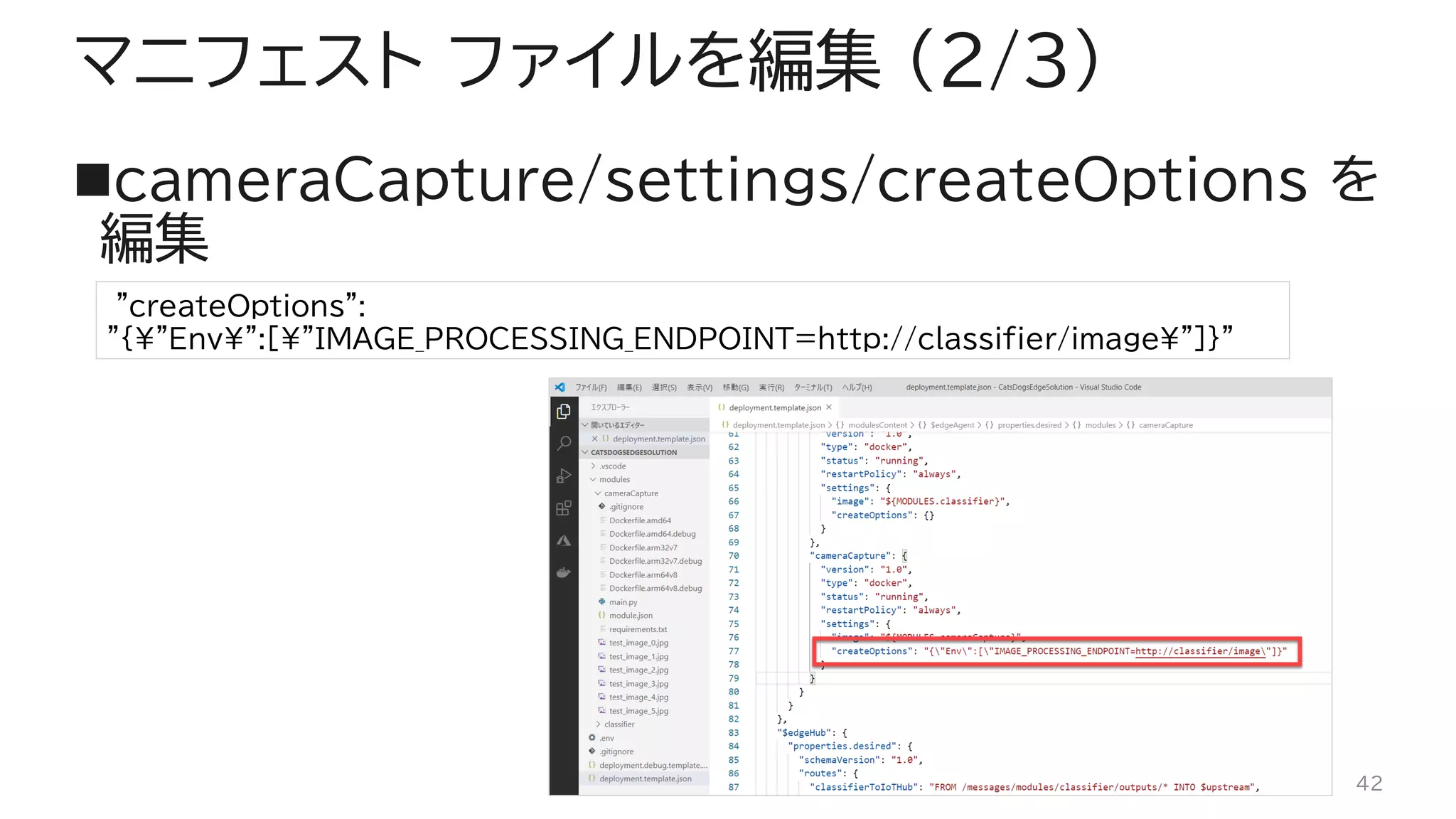1456x819 pixels.
Task: Open test_image_5.jpg in the file tree
Action: tap(638, 711)
